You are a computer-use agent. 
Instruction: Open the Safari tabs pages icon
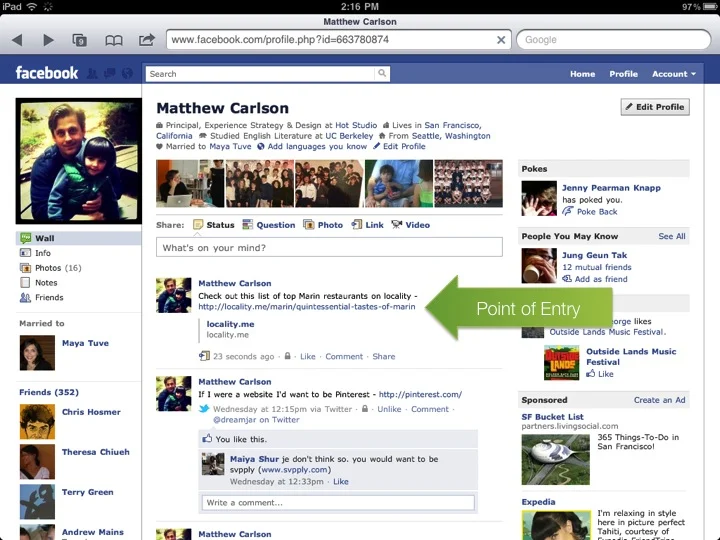click(x=80, y=40)
